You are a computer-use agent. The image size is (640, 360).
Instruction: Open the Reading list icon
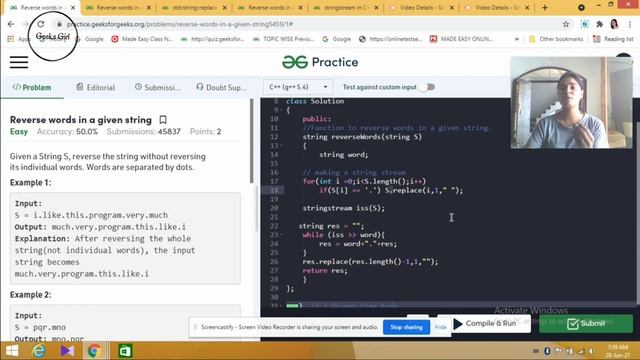point(597,39)
